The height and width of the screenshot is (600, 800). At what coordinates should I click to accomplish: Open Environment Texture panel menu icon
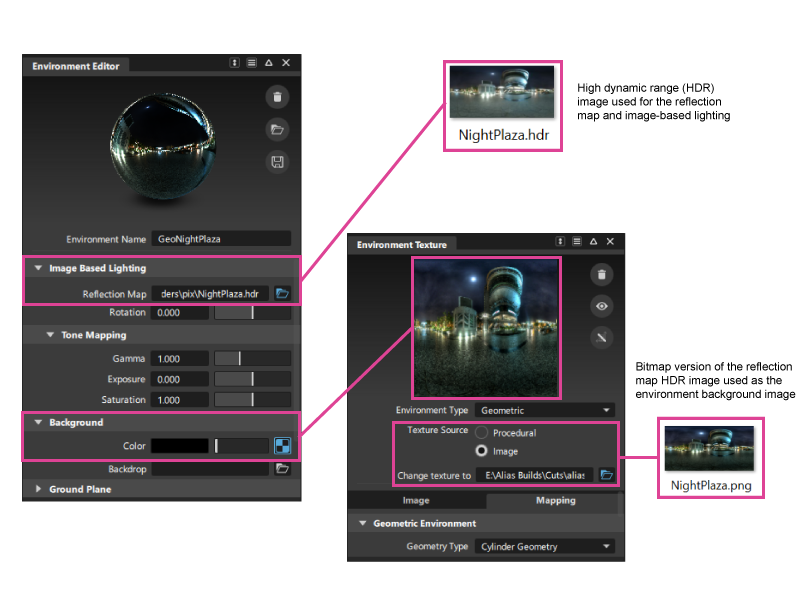pyautogui.click(x=577, y=241)
